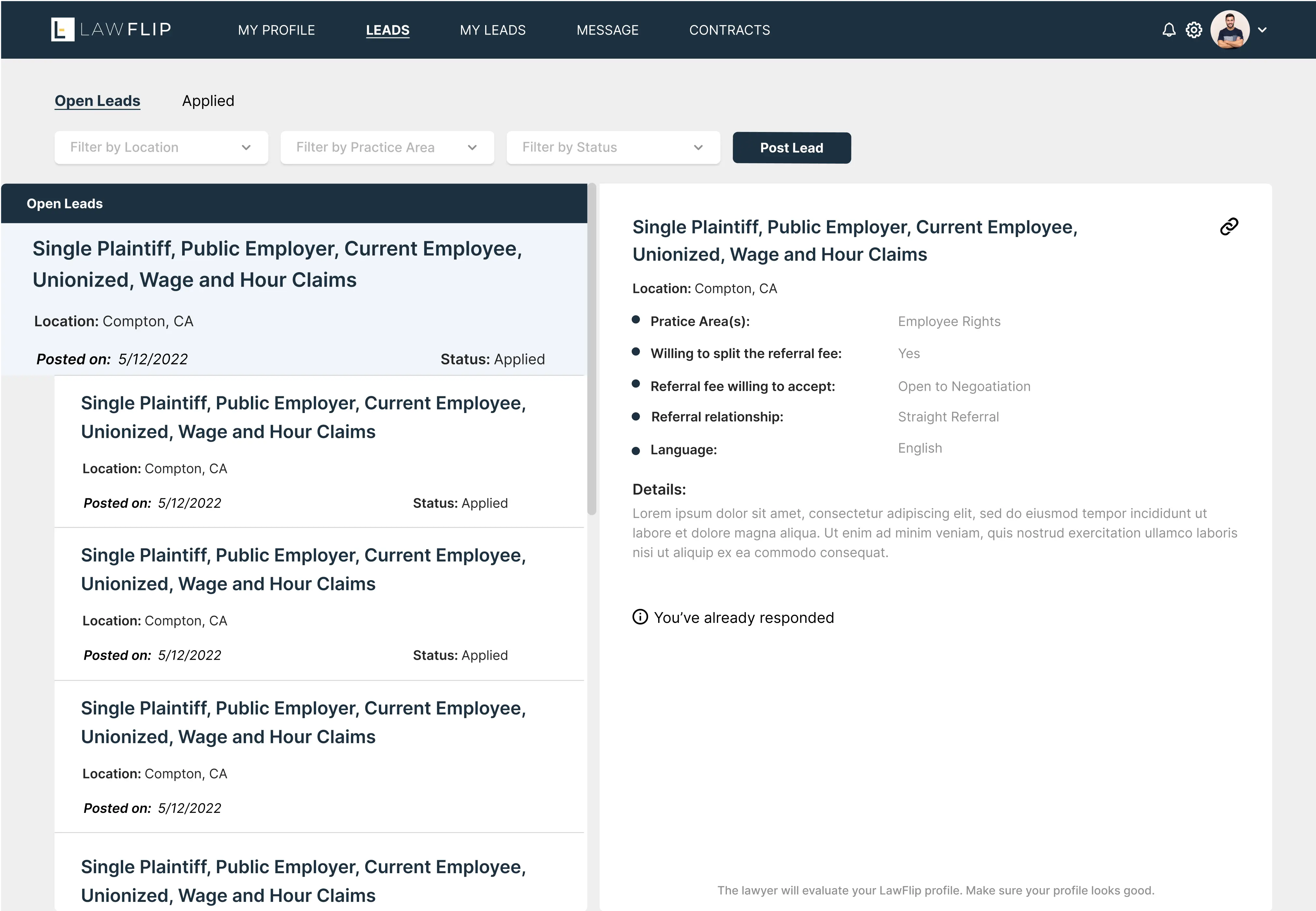Click the Details heading

click(659, 490)
